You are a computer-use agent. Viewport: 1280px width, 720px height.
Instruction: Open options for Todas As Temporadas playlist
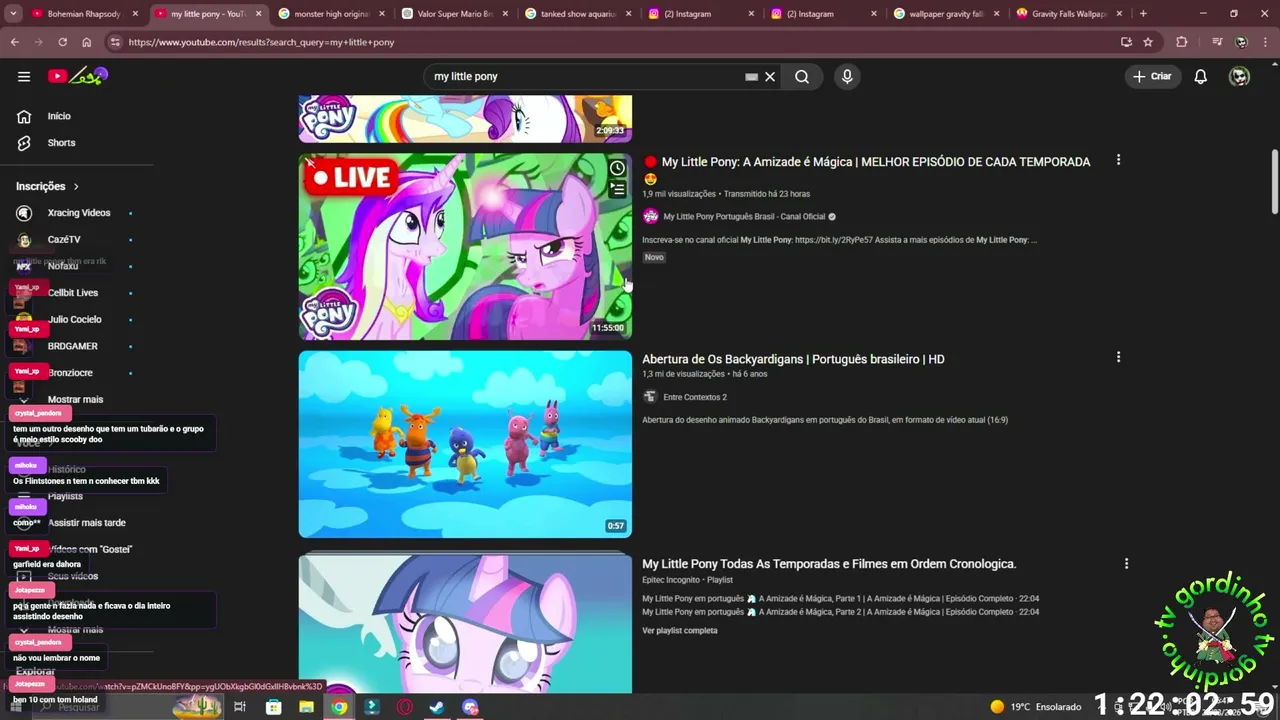tap(1126, 564)
